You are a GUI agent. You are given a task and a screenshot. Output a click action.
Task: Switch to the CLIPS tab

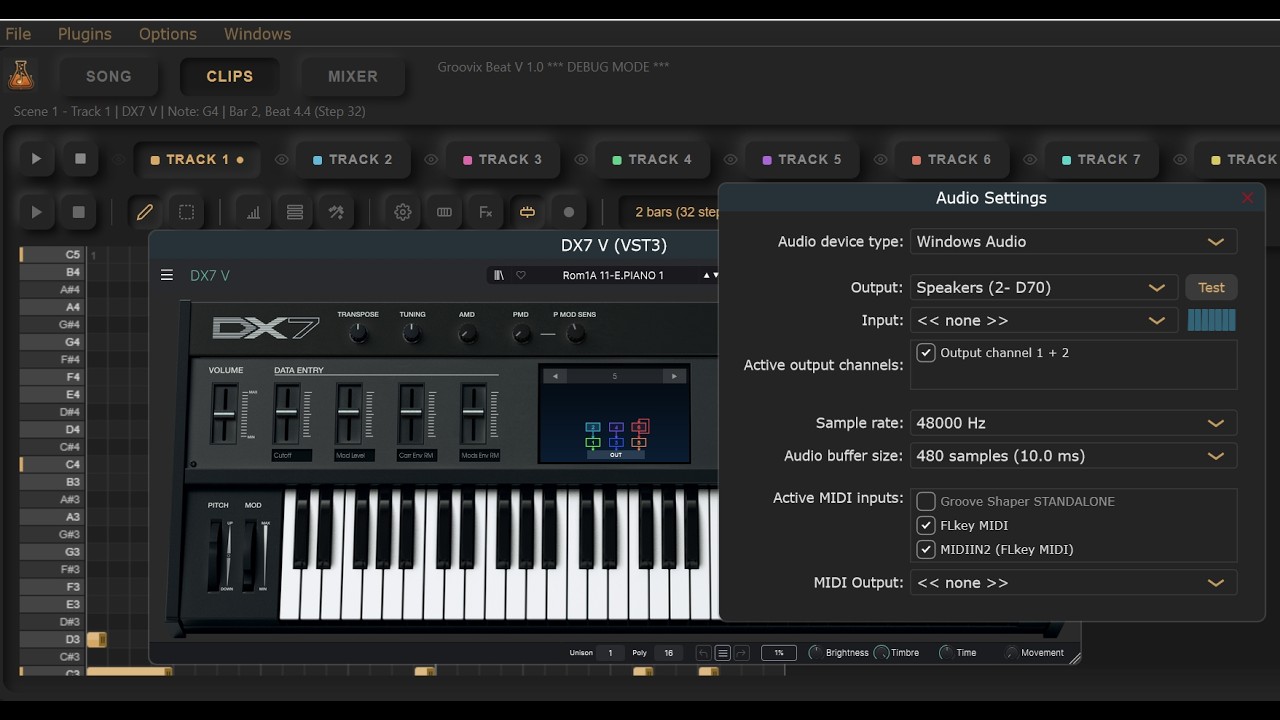(x=230, y=76)
